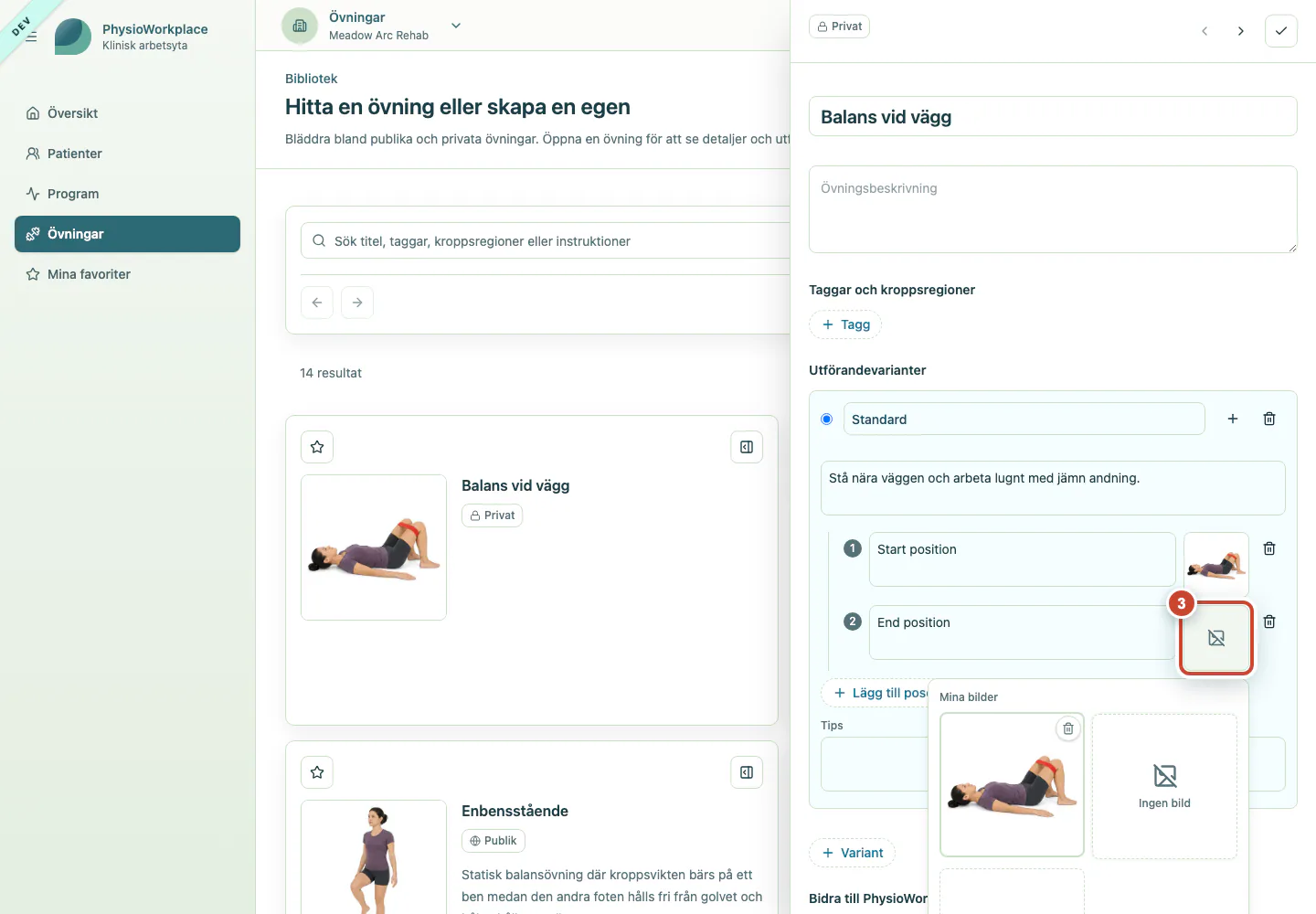
Task: Edit the End position step text
Action: coord(1022,632)
